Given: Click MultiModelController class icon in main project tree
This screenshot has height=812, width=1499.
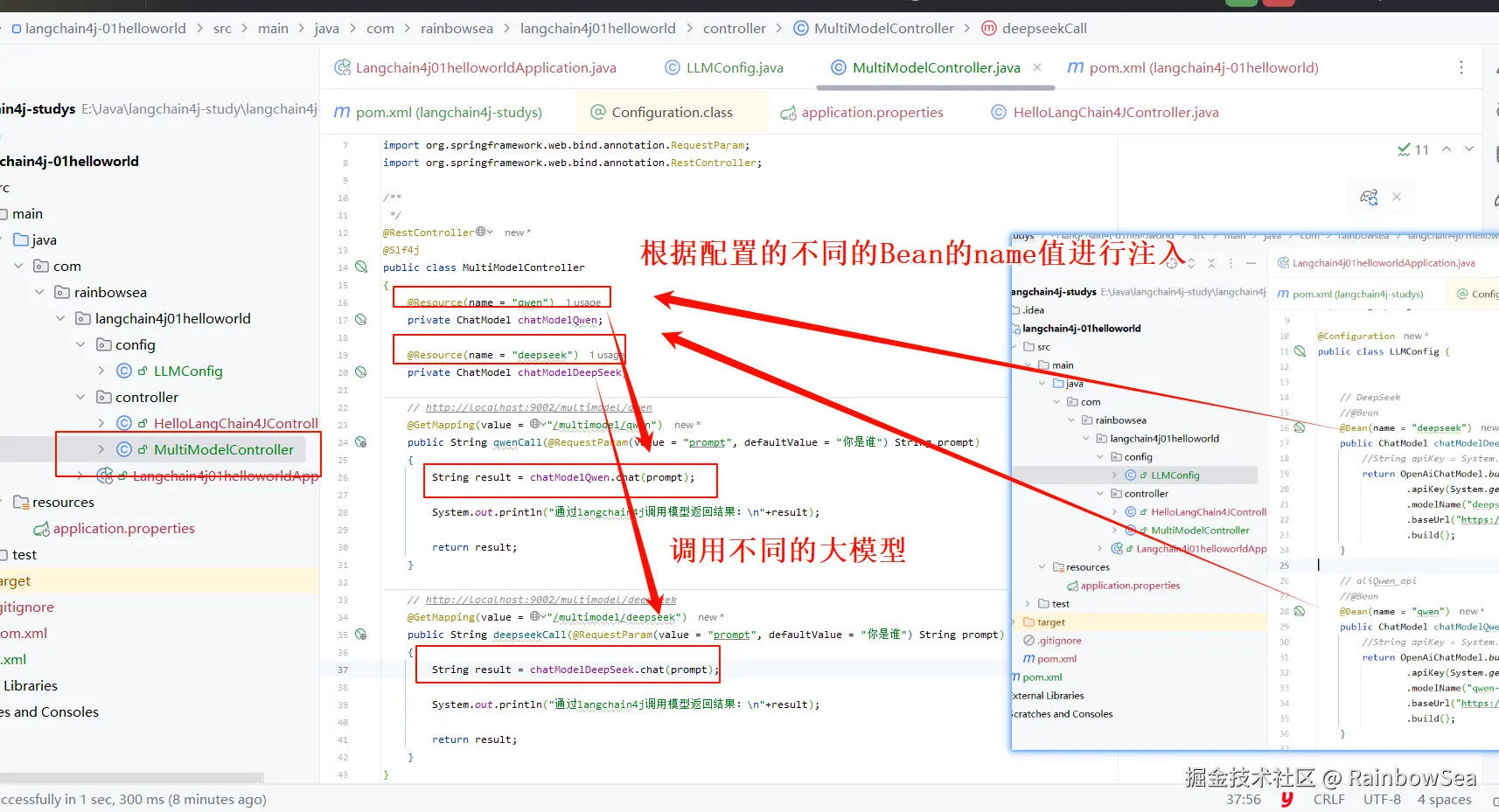Looking at the screenshot, I should [124, 449].
